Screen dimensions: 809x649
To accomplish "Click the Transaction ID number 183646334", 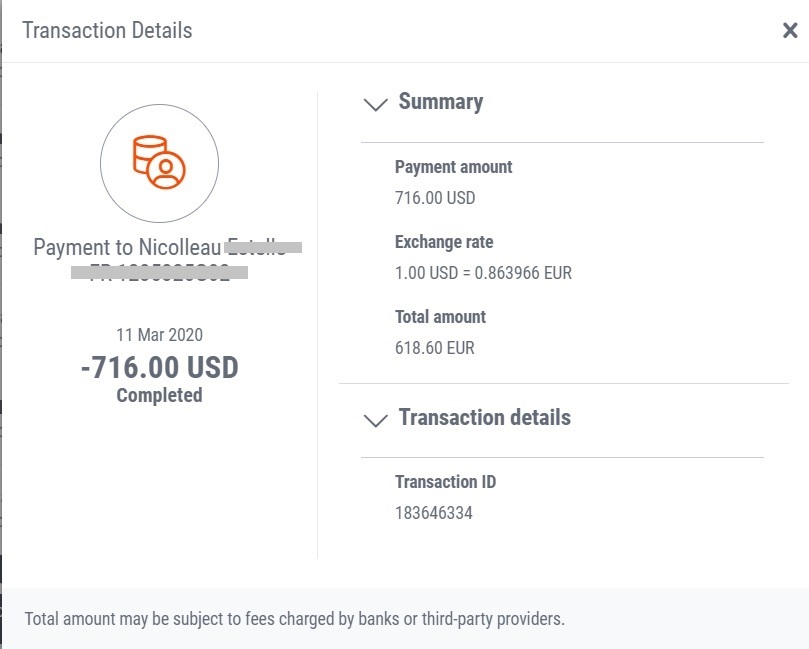I will (x=434, y=513).
